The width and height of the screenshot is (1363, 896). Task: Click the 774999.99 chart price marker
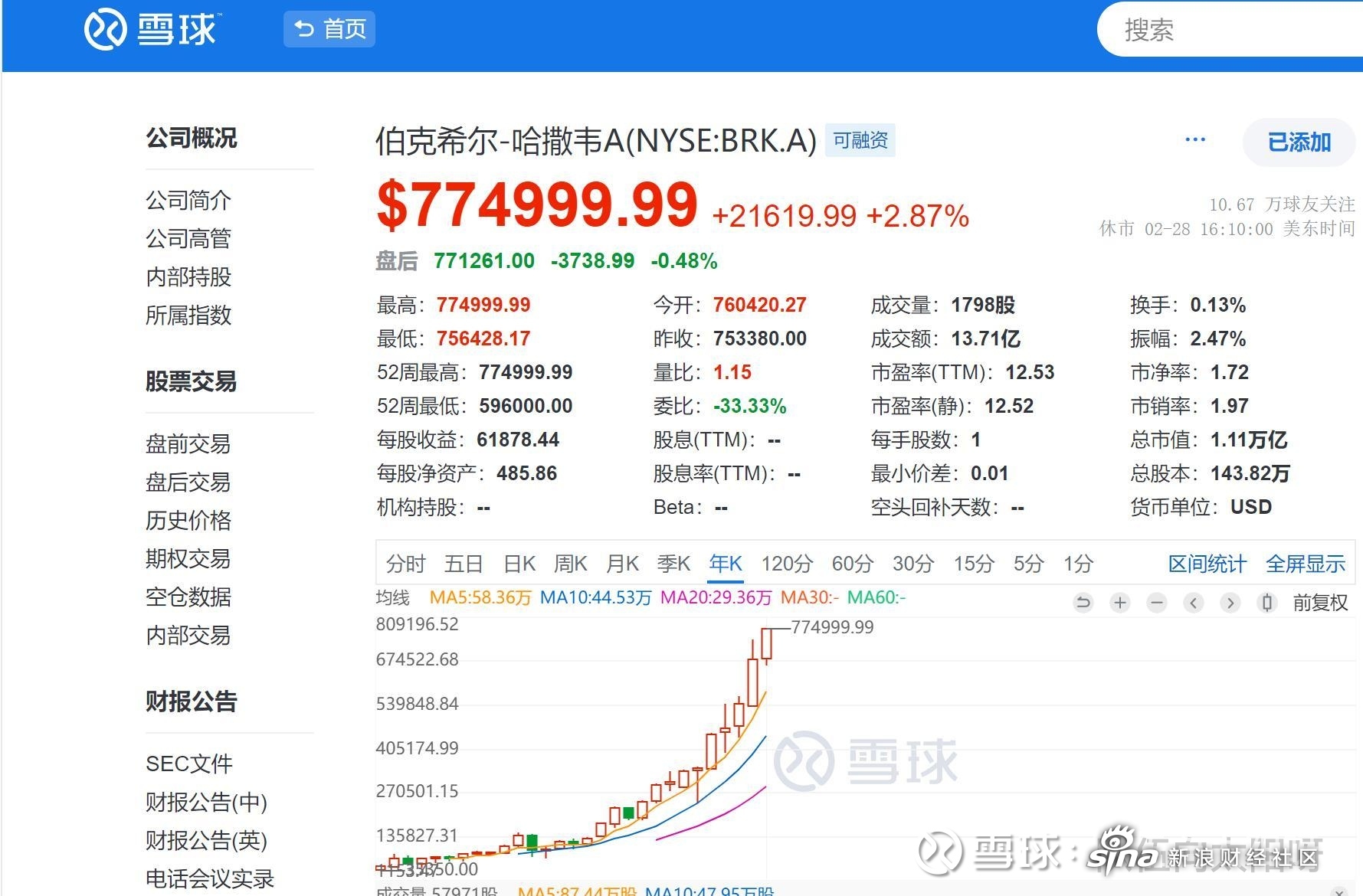click(x=832, y=627)
